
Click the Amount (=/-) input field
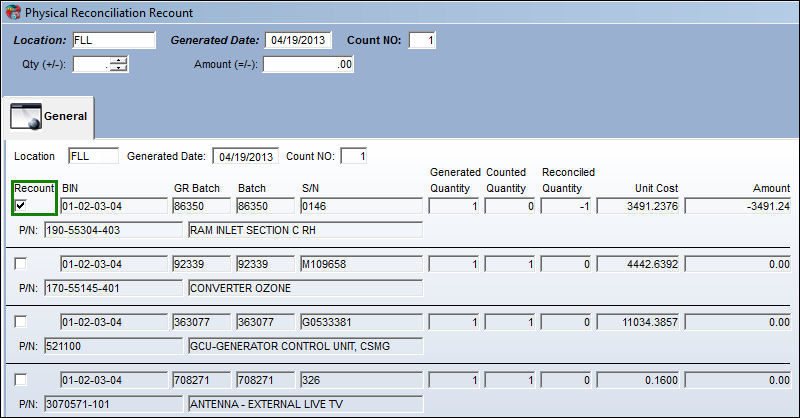[308, 64]
